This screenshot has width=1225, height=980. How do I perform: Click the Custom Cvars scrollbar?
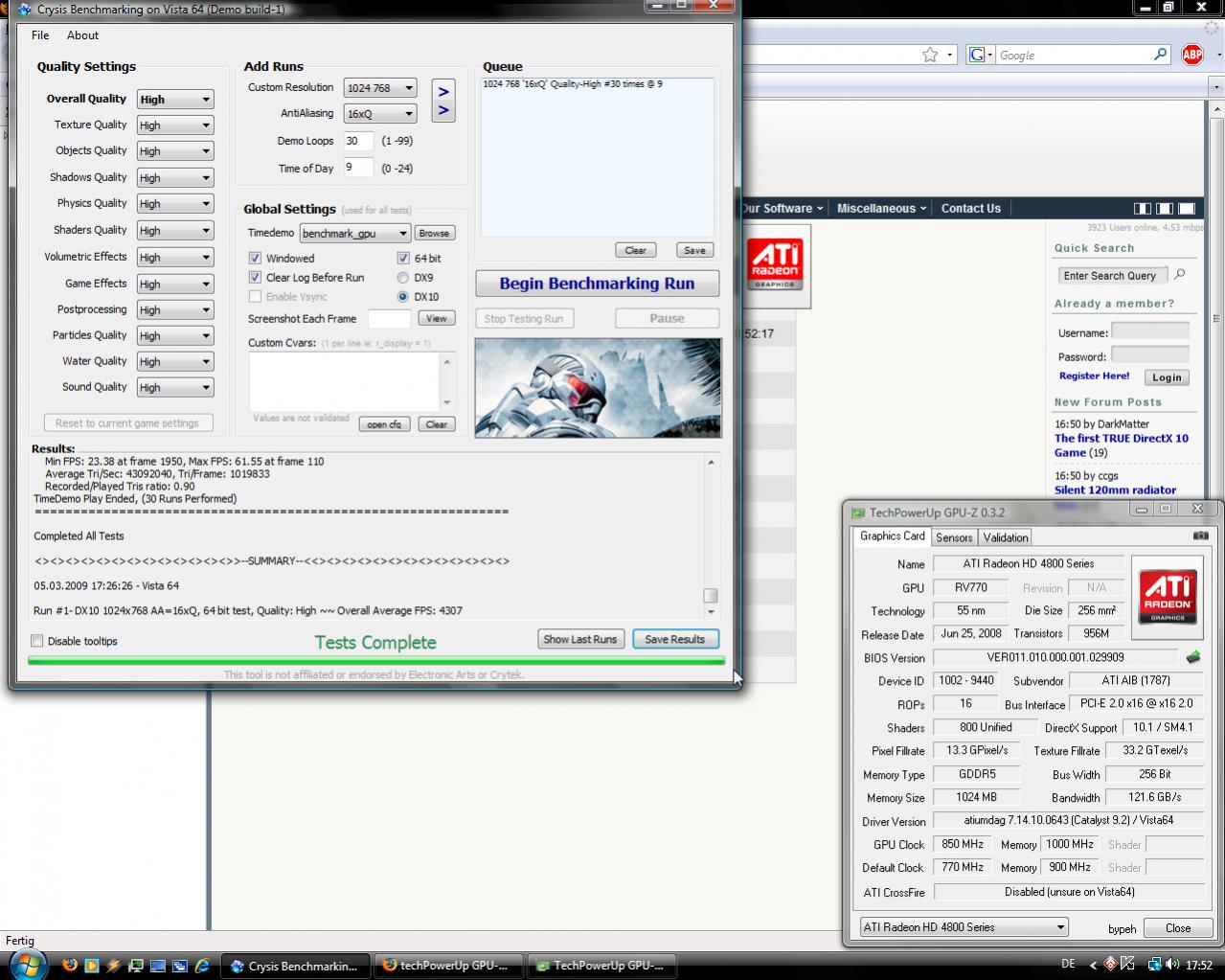tap(446, 381)
